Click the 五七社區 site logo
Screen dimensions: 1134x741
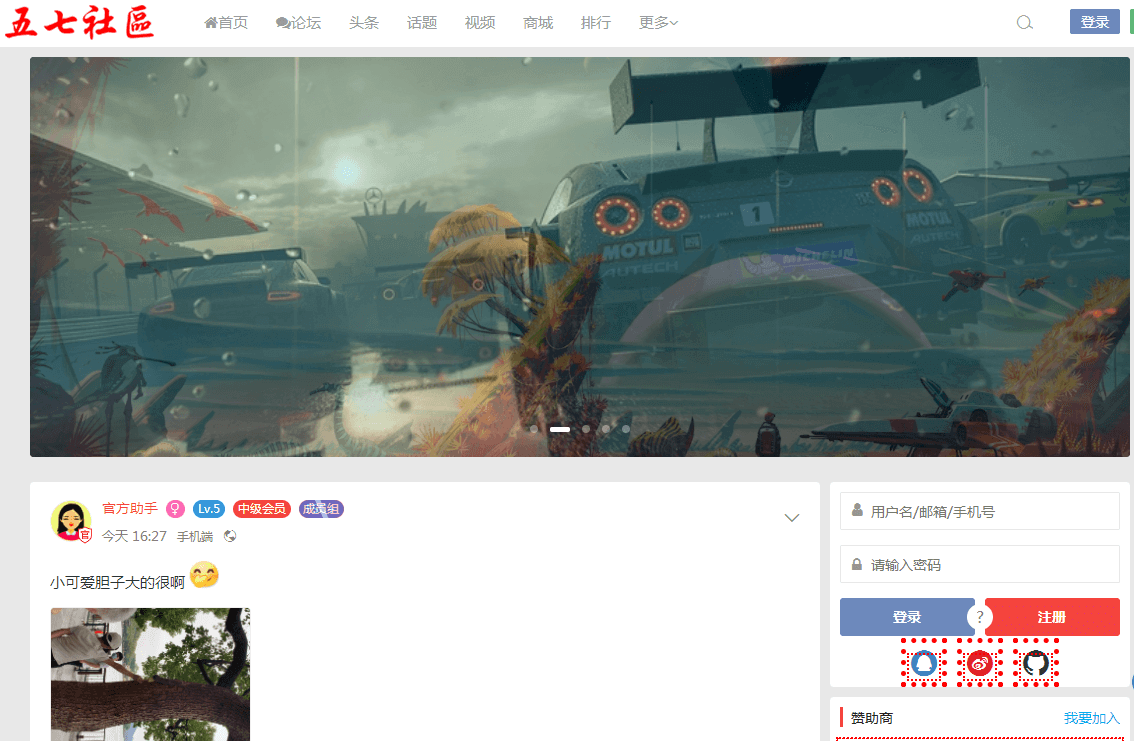tap(80, 22)
